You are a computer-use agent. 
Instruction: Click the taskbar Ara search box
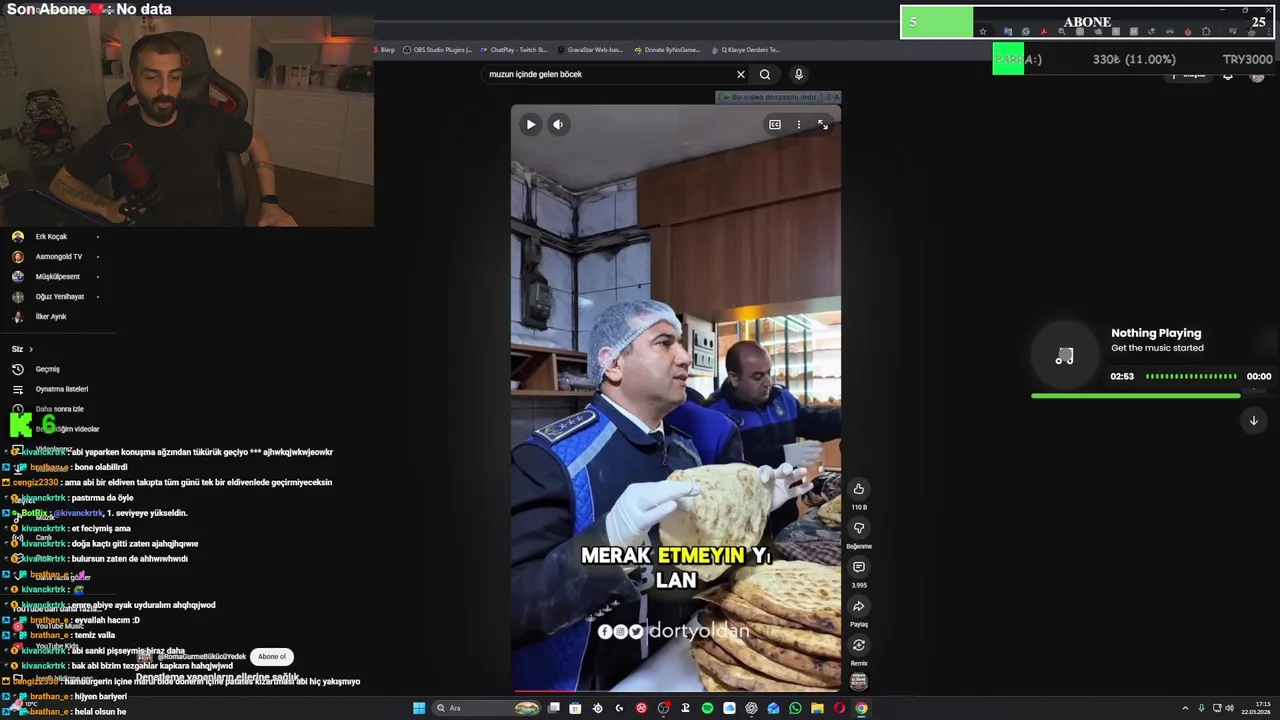point(486,708)
